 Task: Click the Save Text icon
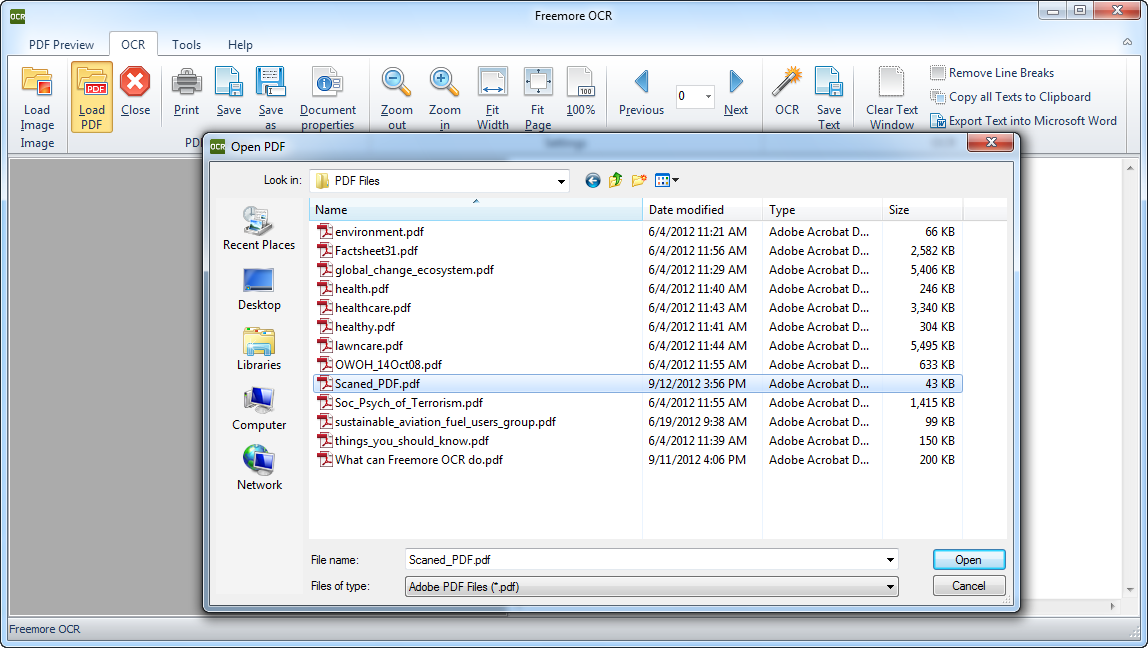point(829,82)
